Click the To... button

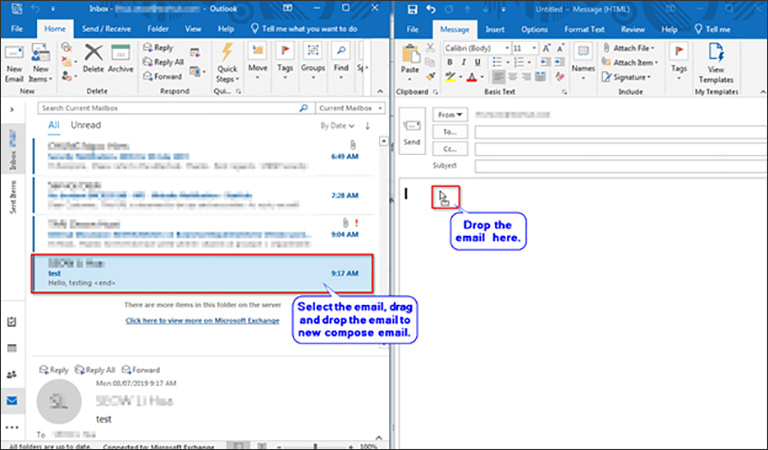coord(450,132)
